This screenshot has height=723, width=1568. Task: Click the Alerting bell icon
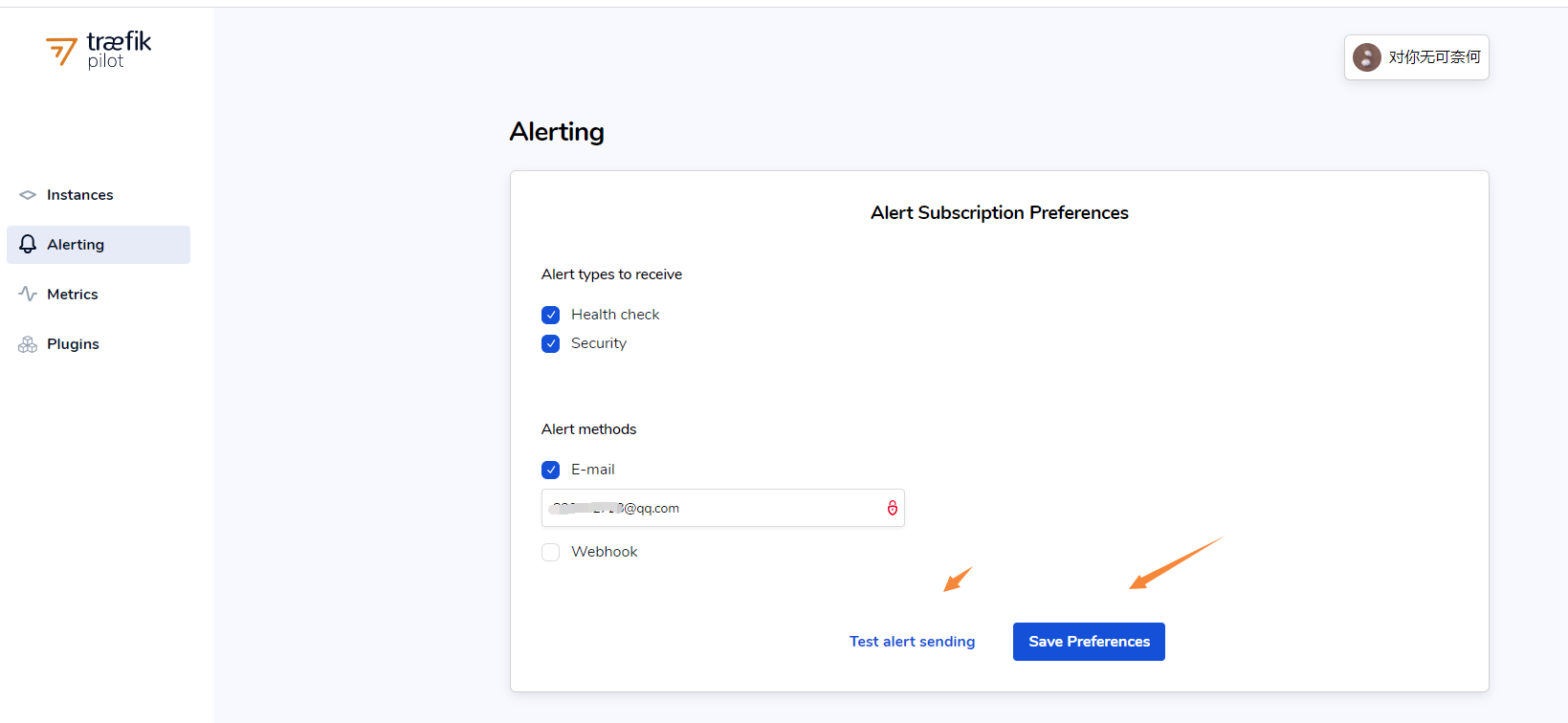click(x=28, y=244)
